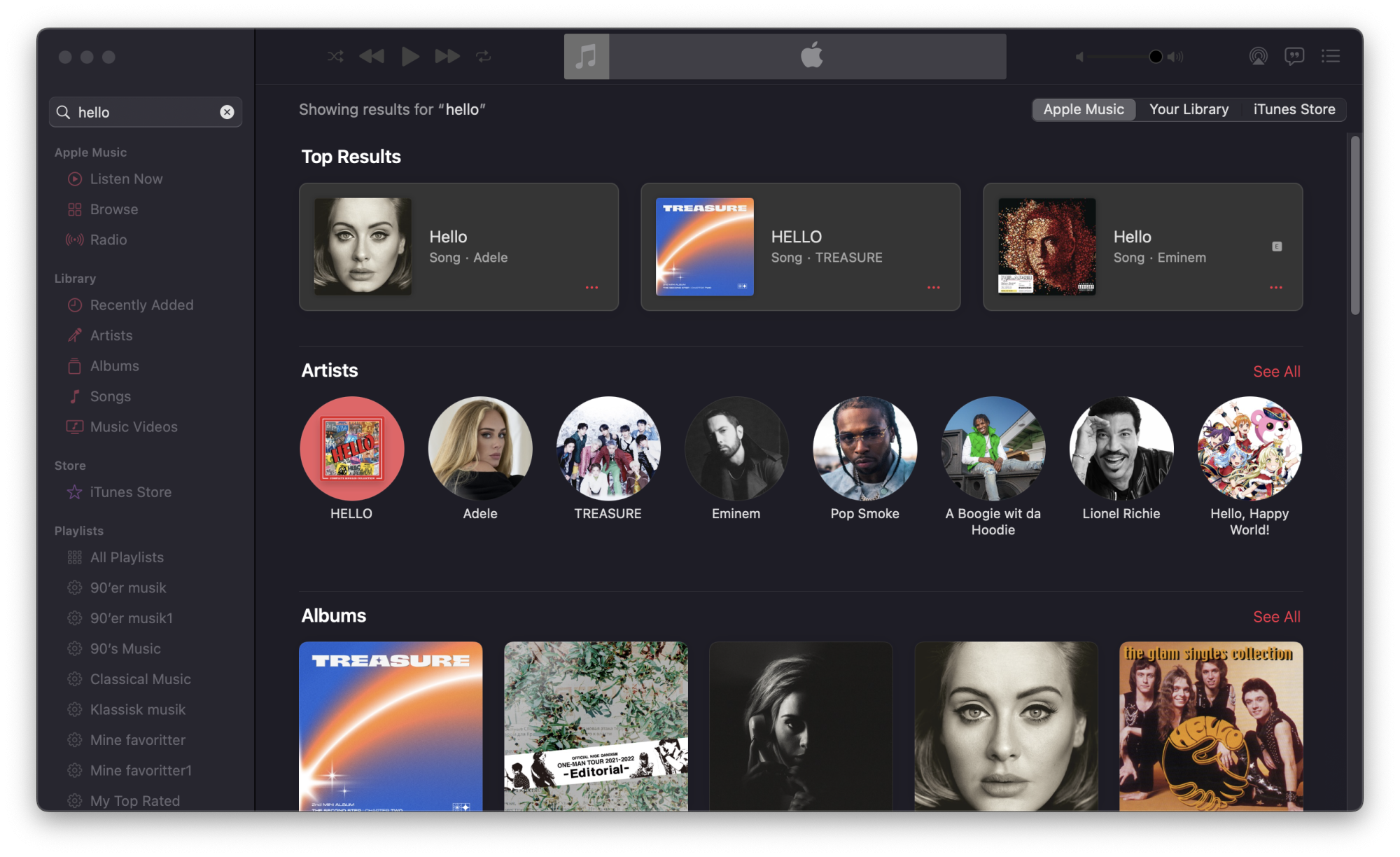Viewport: 1400px width, 857px height.
Task: Click the music note artwork placeholder
Action: (x=587, y=56)
